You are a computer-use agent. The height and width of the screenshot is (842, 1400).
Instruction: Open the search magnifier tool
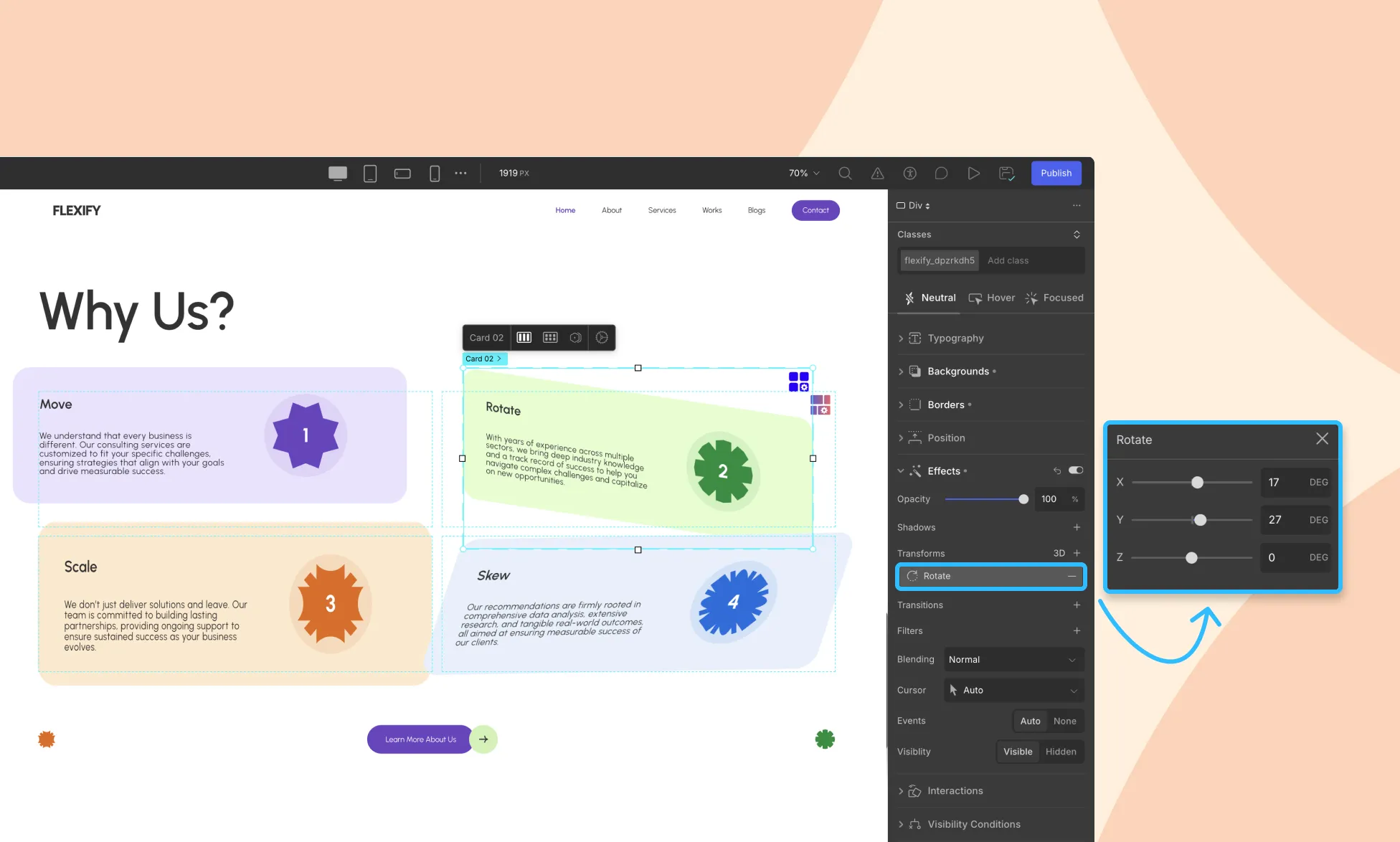click(845, 174)
